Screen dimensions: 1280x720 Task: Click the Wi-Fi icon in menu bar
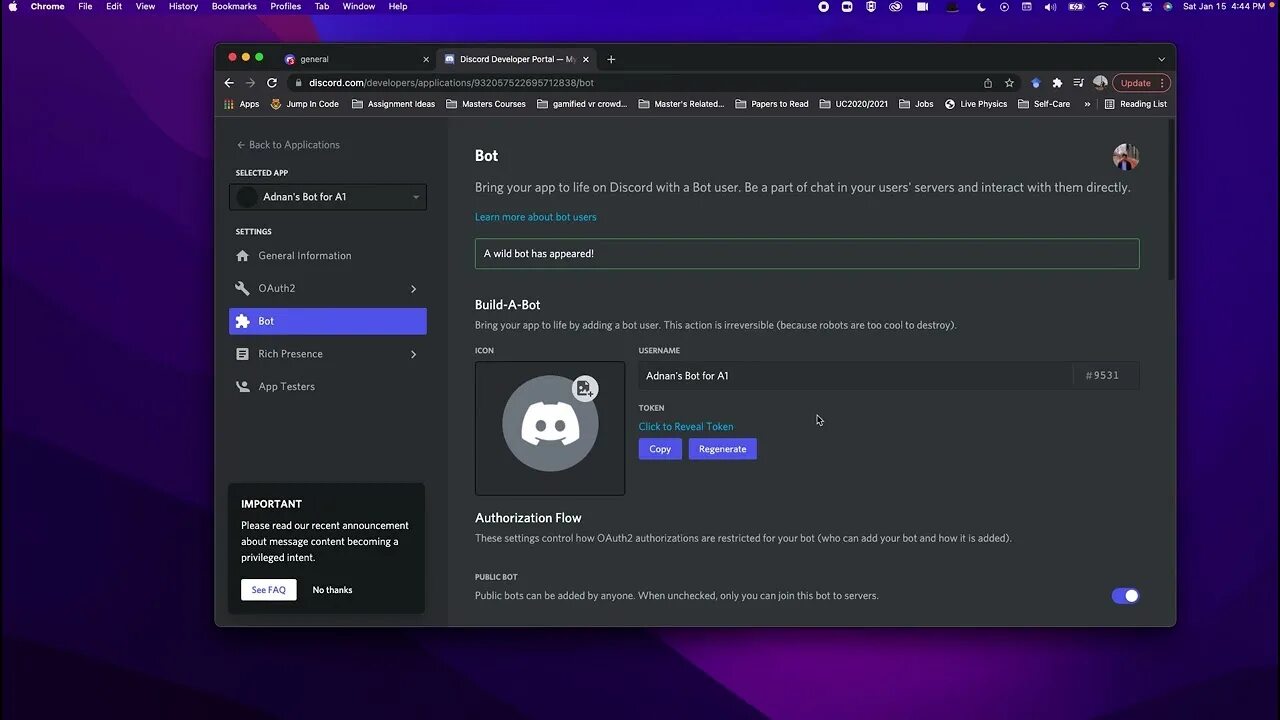click(x=1103, y=6)
